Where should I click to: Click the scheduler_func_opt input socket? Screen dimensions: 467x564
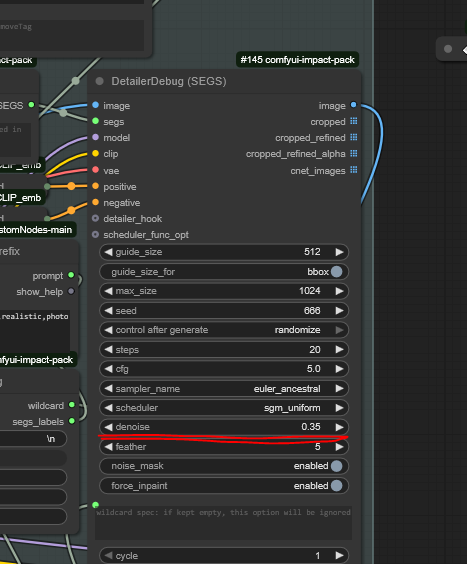coord(95,235)
